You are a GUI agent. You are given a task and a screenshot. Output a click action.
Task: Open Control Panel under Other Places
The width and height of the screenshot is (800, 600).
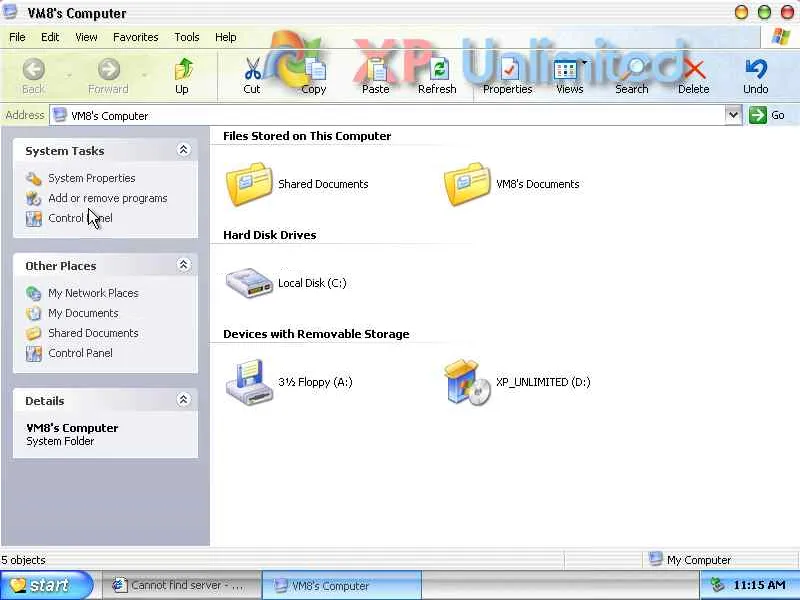click(x=80, y=353)
